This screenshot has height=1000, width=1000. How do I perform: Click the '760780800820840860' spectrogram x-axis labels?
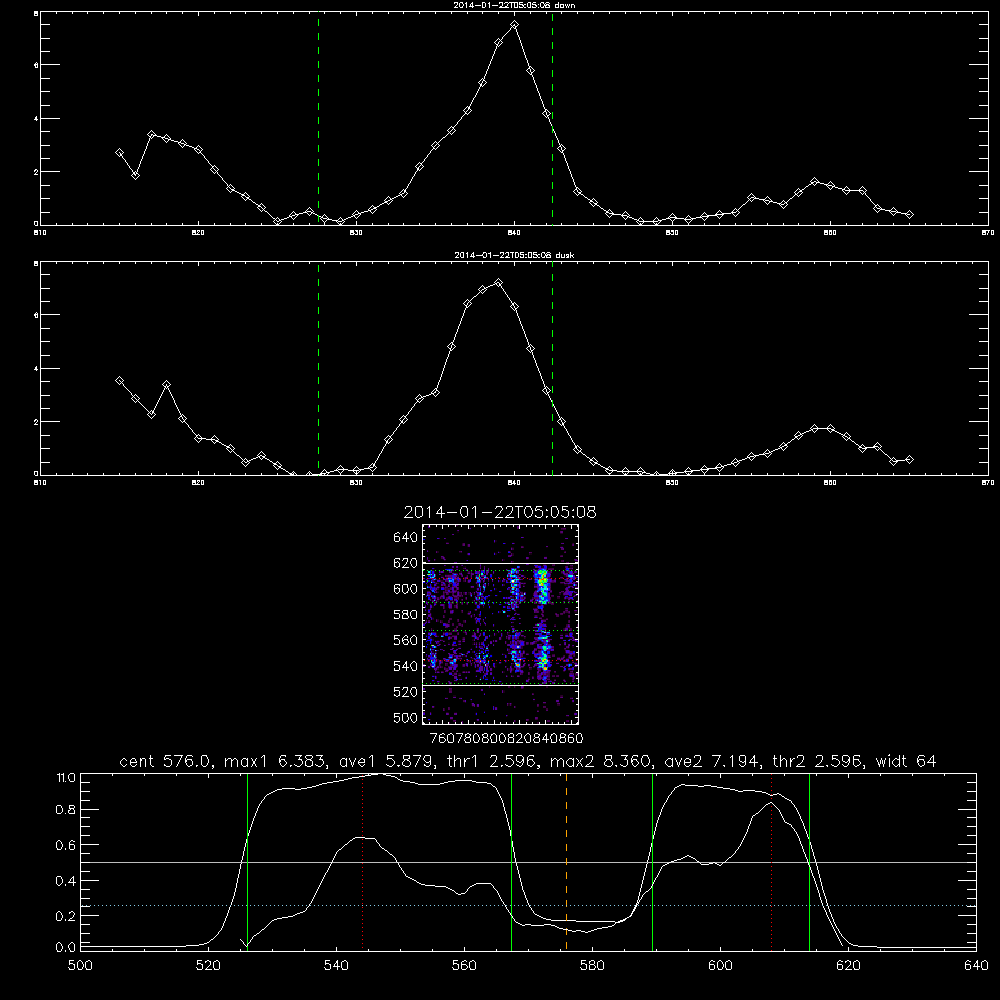[506, 738]
